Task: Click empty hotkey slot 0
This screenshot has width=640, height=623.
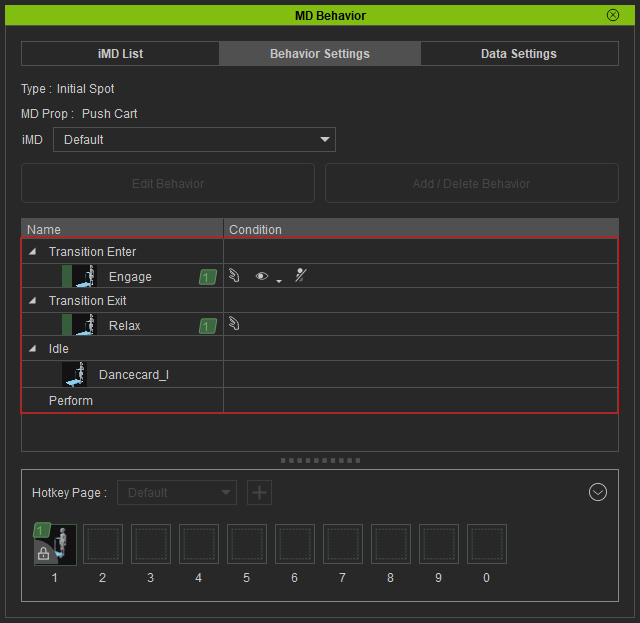Action: pos(487,544)
